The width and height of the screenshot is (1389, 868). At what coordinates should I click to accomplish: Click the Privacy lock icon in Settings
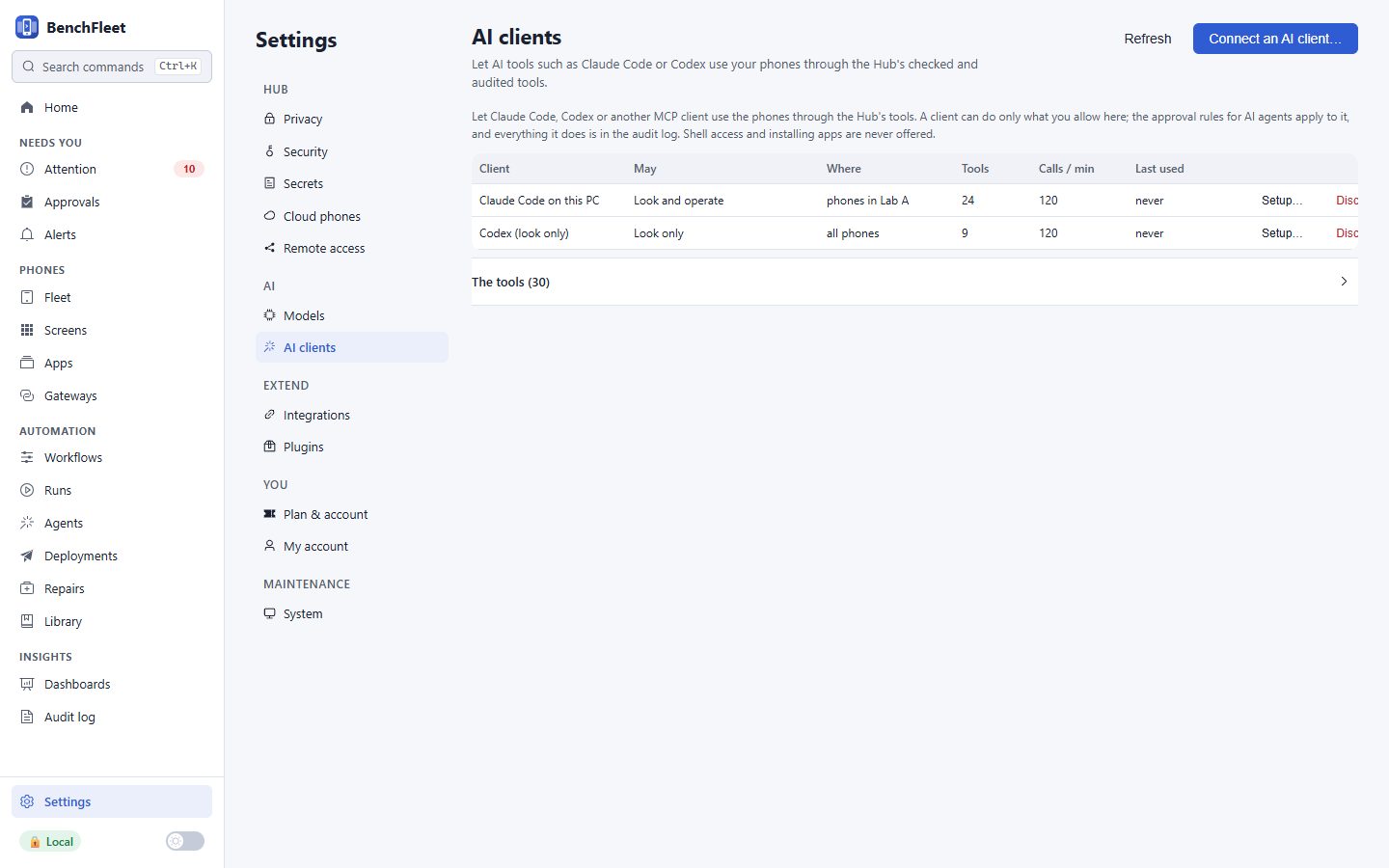point(269,119)
